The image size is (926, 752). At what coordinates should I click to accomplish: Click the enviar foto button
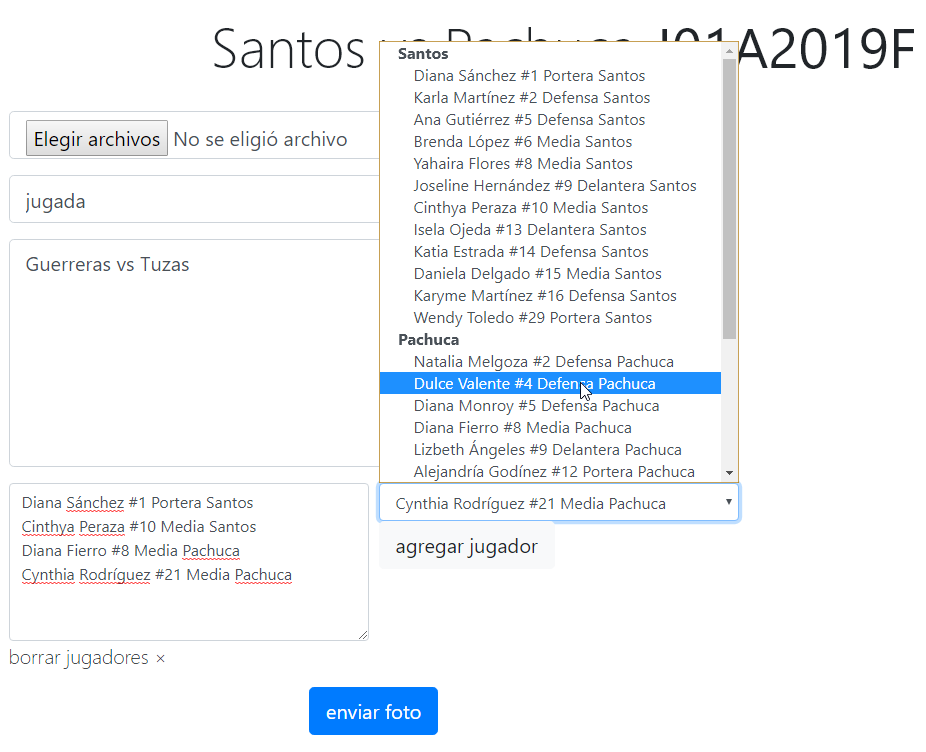pyautogui.click(x=373, y=711)
